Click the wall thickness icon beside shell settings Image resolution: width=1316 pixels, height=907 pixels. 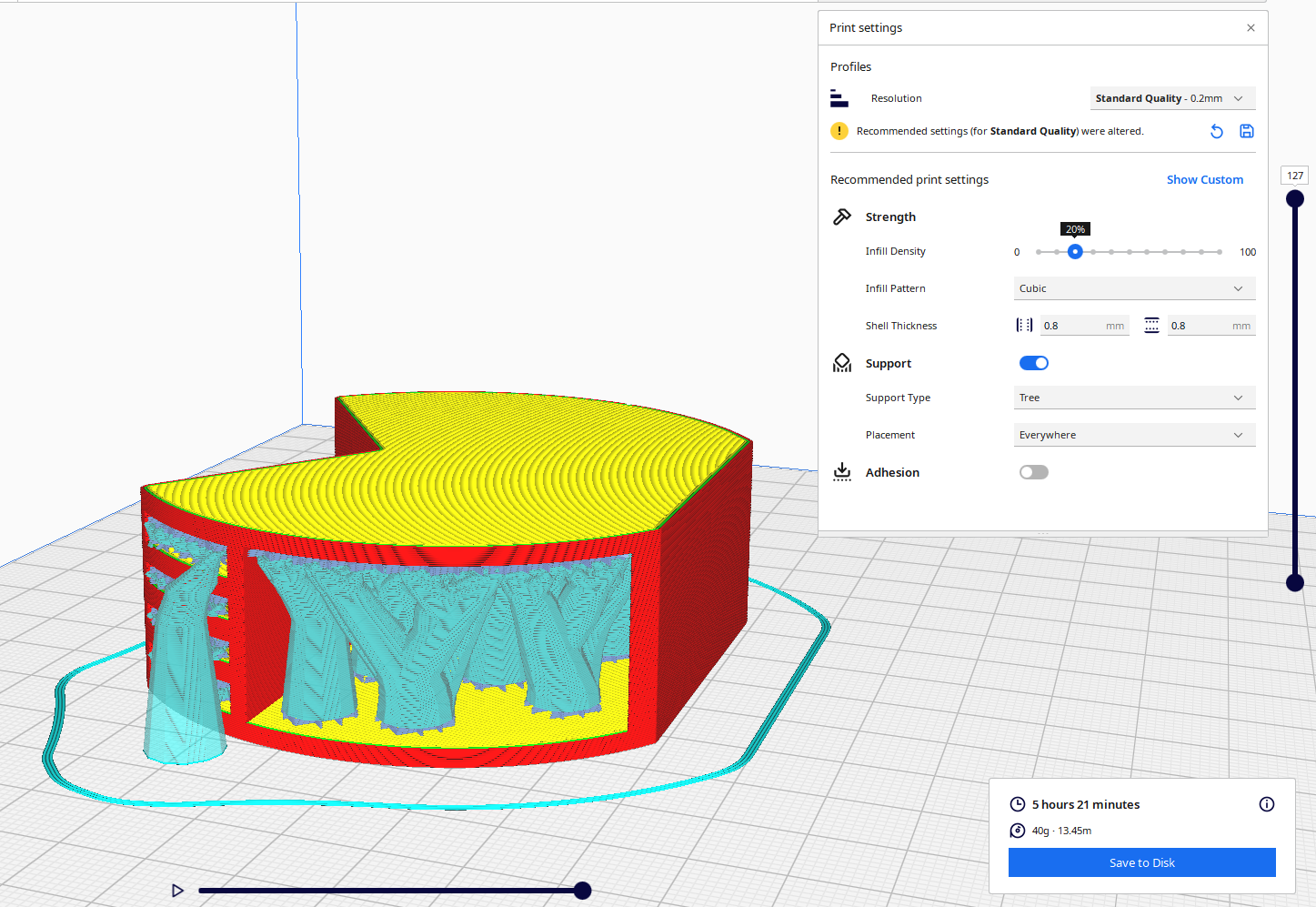click(1024, 325)
